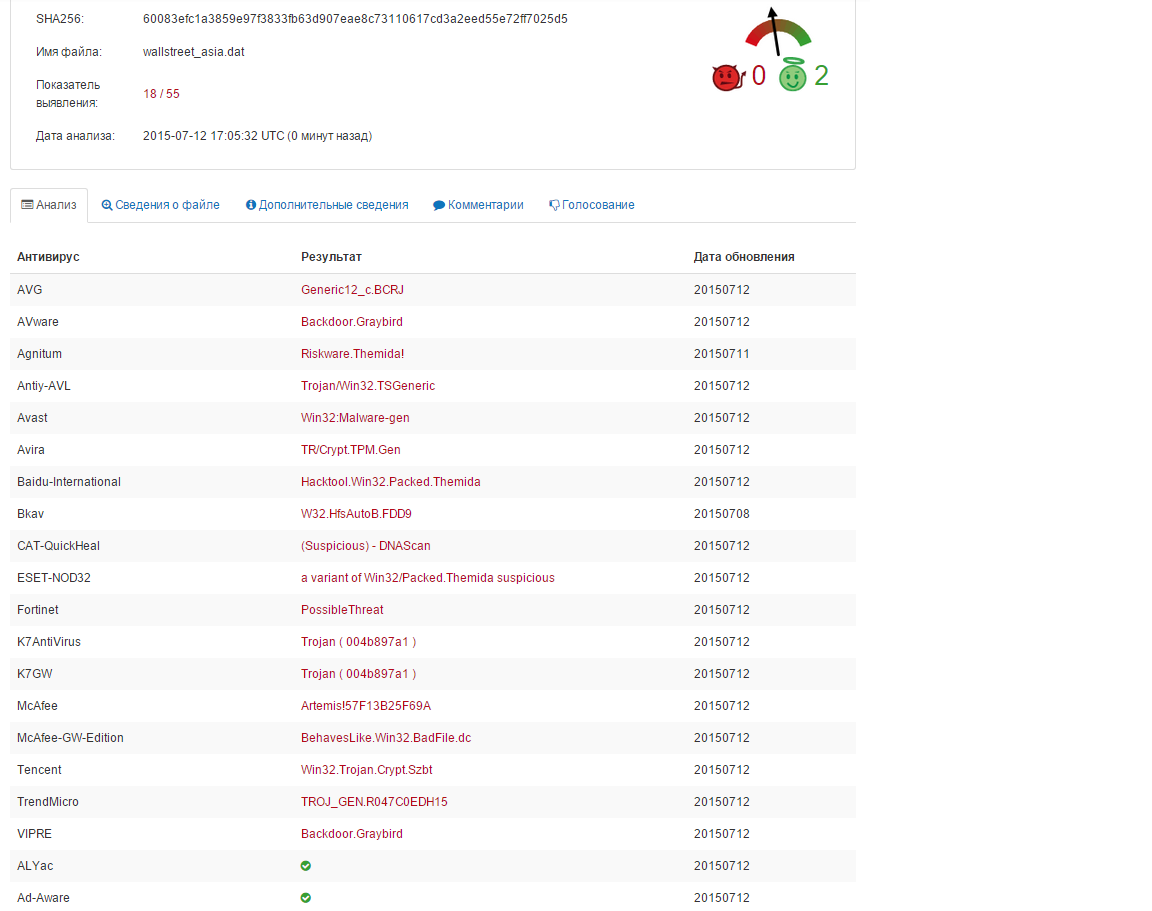The image size is (1152, 911).
Task: Switch to the Сведения о файле tab
Action: 160,205
